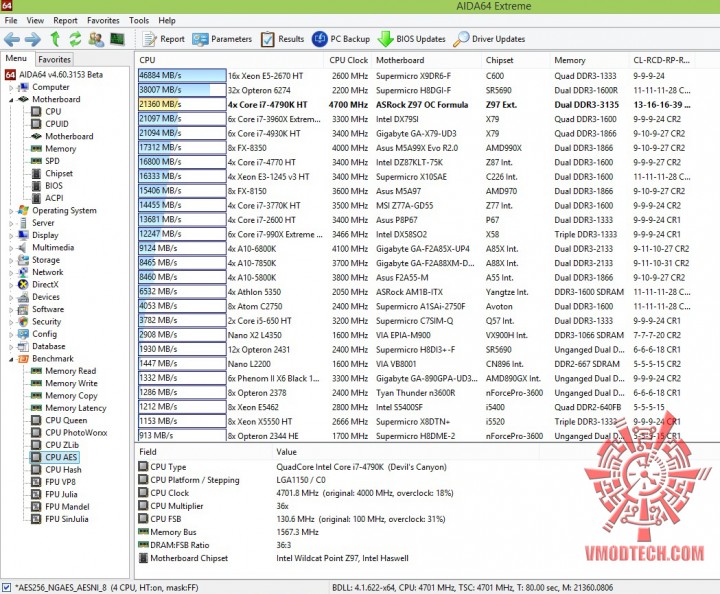
Task: Select the 4x Core i7-4790K HT row
Action: [416, 105]
